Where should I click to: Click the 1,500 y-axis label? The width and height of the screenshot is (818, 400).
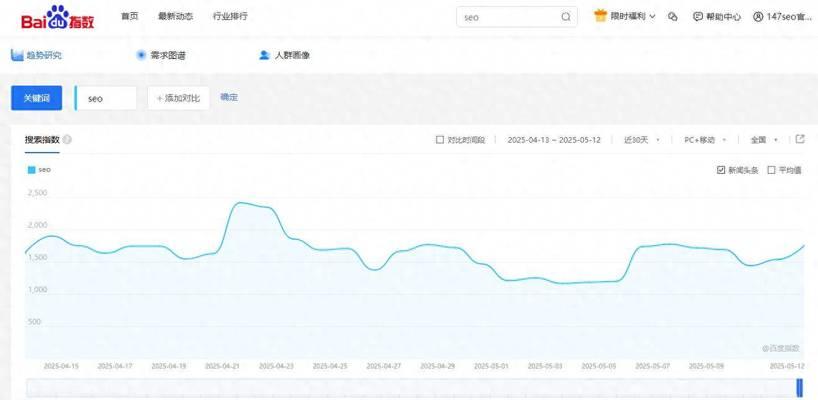(x=37, y=258)
